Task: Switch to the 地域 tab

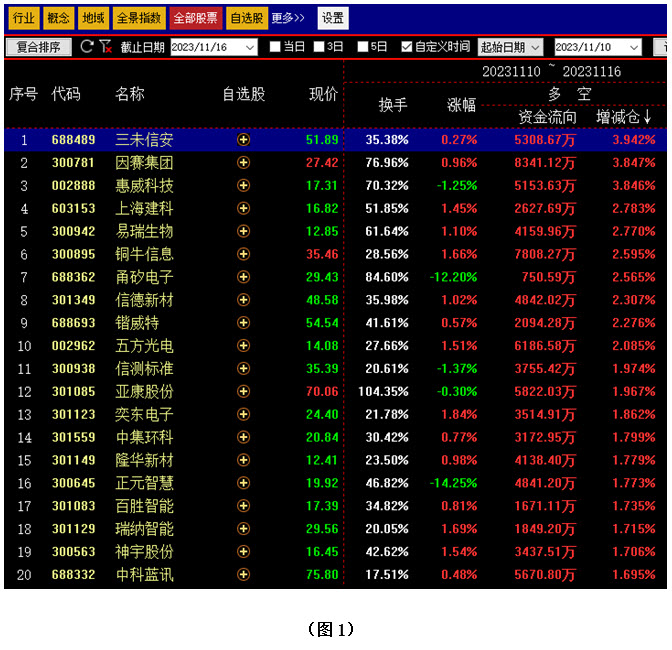Action: tap(93, 18)
